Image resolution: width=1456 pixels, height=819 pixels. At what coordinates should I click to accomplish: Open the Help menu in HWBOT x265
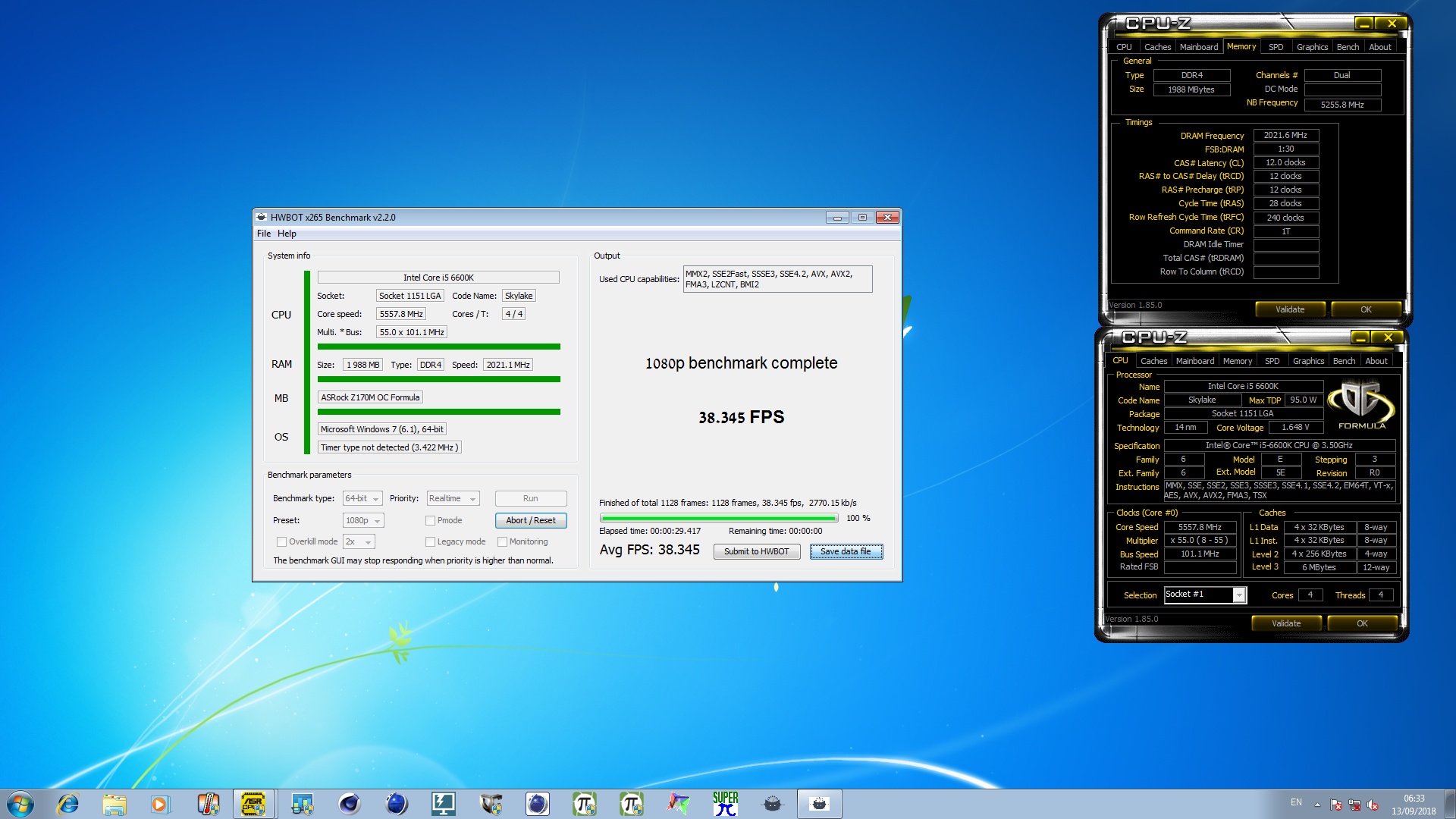point(287,234)
